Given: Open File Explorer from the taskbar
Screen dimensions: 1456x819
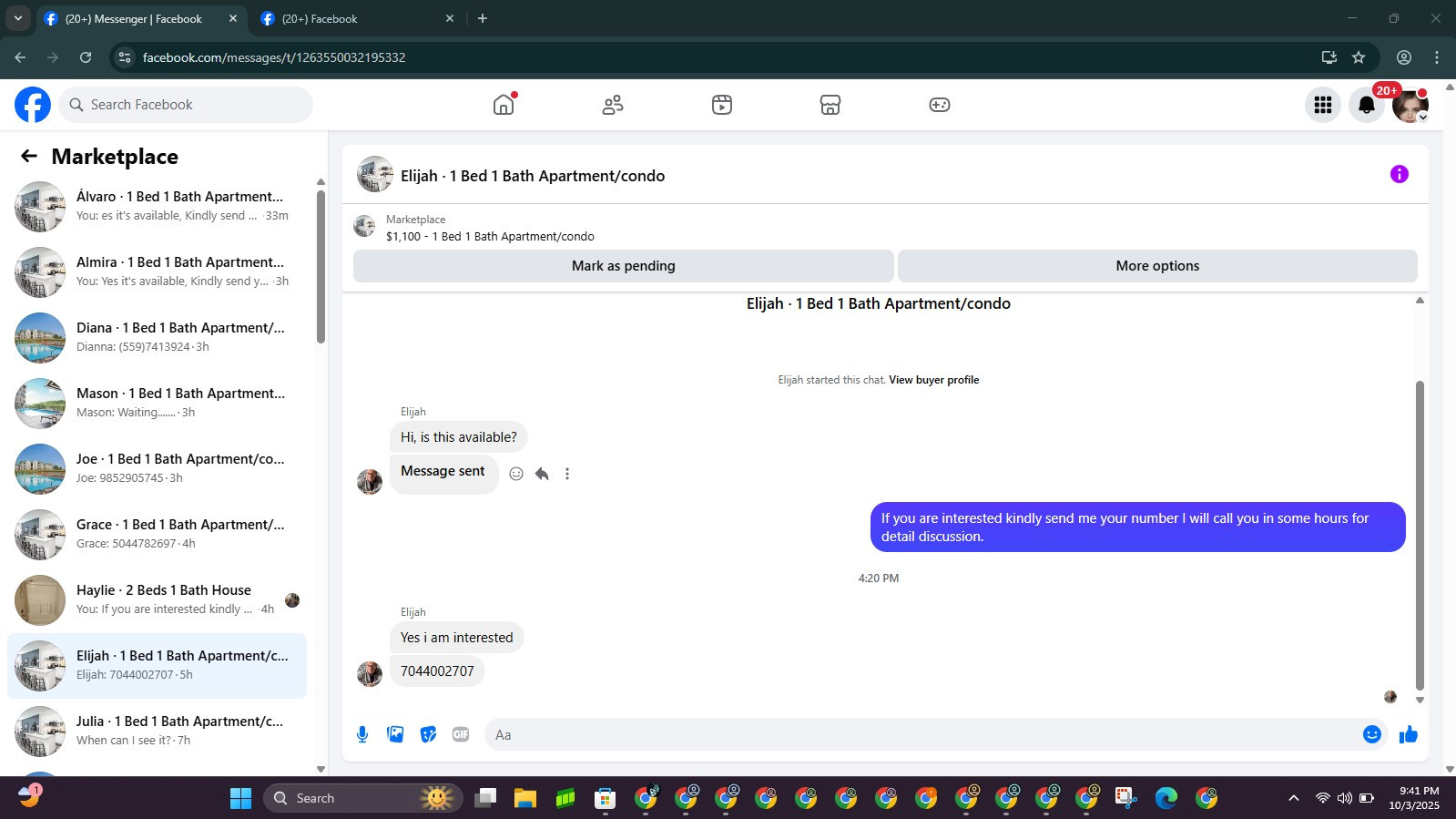Looking at the screenshot, I should tap(525, 799).
